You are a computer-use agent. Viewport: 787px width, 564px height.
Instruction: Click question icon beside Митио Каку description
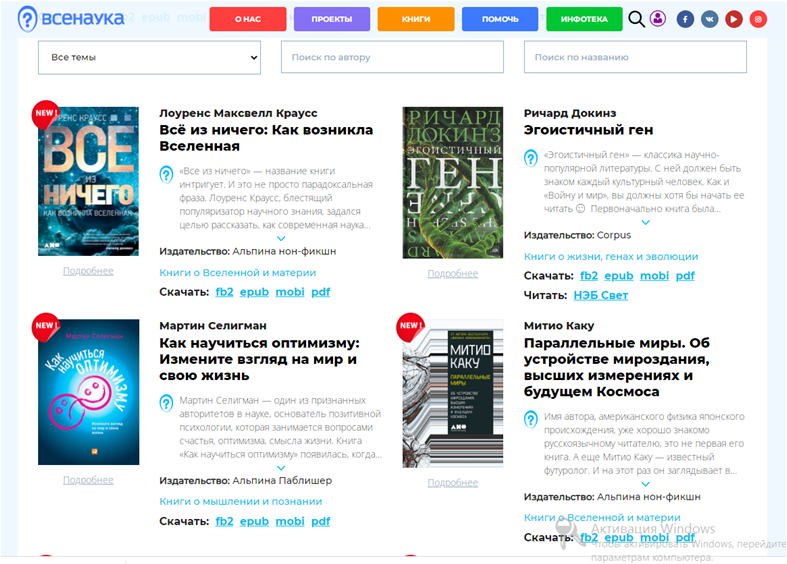531,419
